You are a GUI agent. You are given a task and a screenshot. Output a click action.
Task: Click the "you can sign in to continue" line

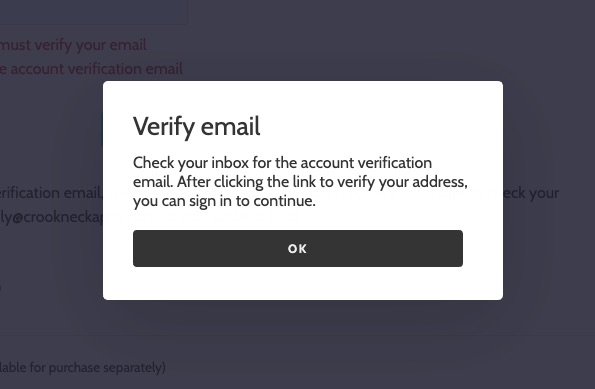(x=224, y=201)
